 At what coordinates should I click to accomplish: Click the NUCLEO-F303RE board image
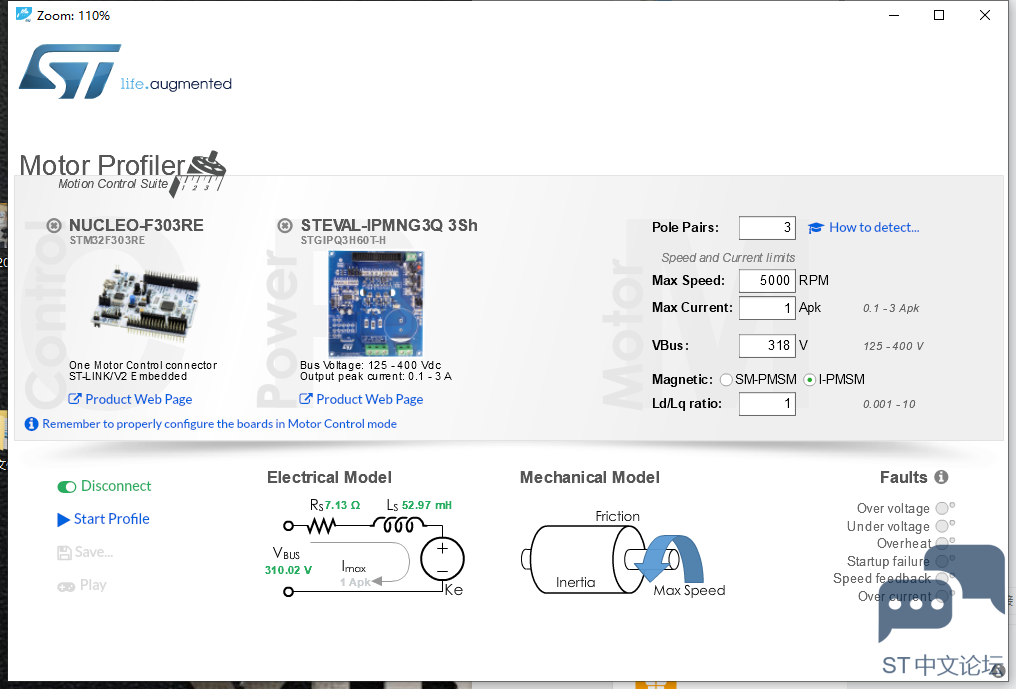pos(148,304)
